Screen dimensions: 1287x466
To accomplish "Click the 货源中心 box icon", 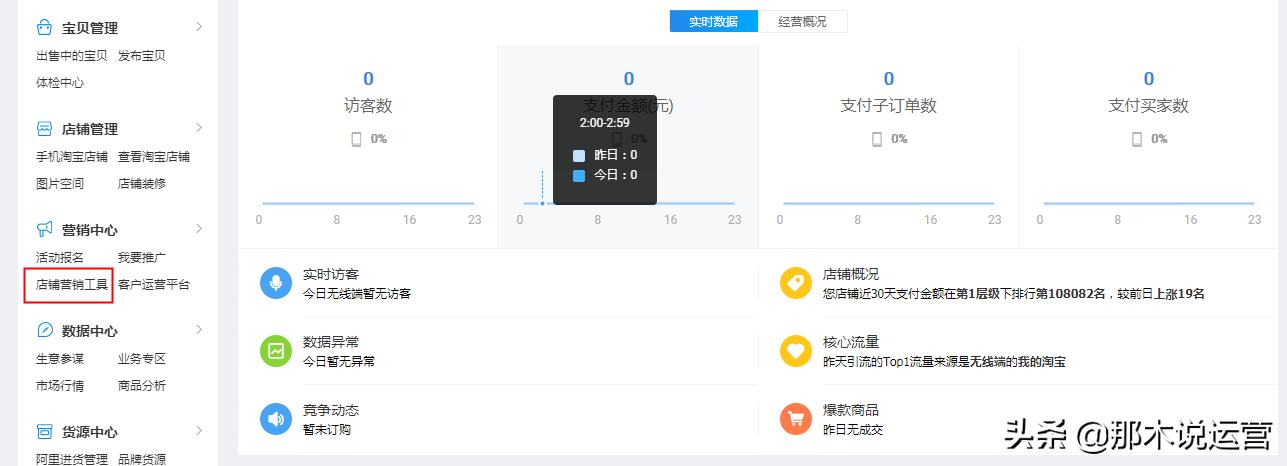I will (44, 432).
